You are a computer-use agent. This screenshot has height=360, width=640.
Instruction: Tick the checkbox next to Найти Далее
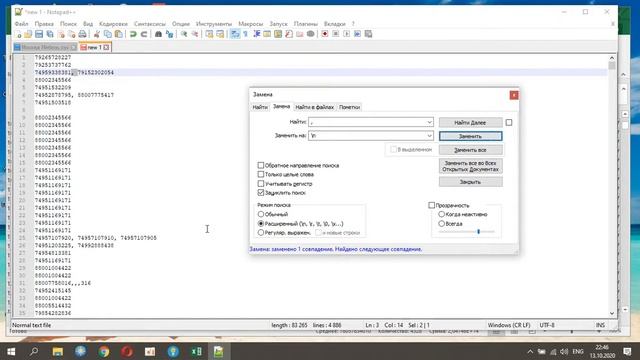click(509, 122)
